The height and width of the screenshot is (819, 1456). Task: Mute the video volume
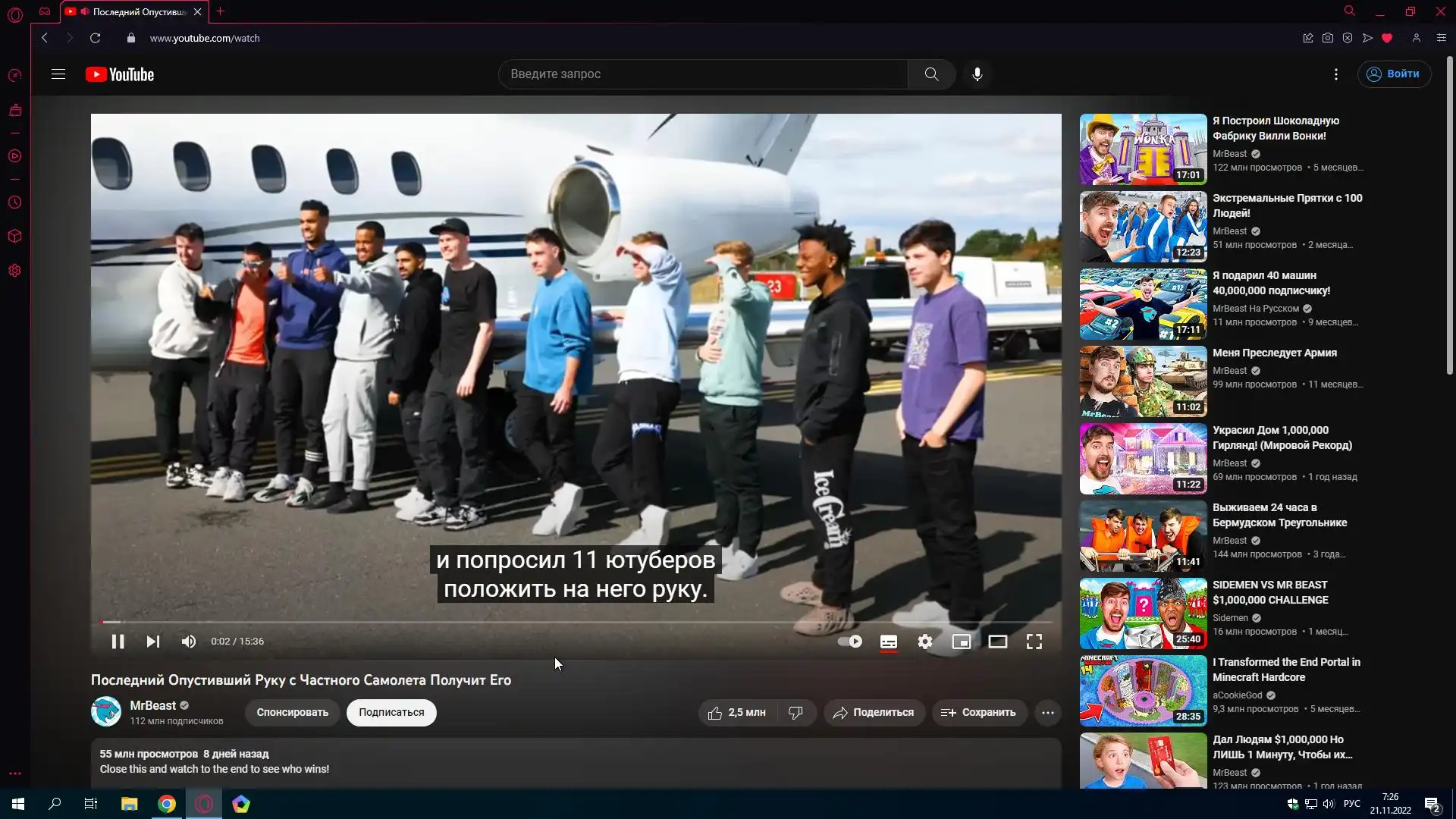(x=189, y=642)
